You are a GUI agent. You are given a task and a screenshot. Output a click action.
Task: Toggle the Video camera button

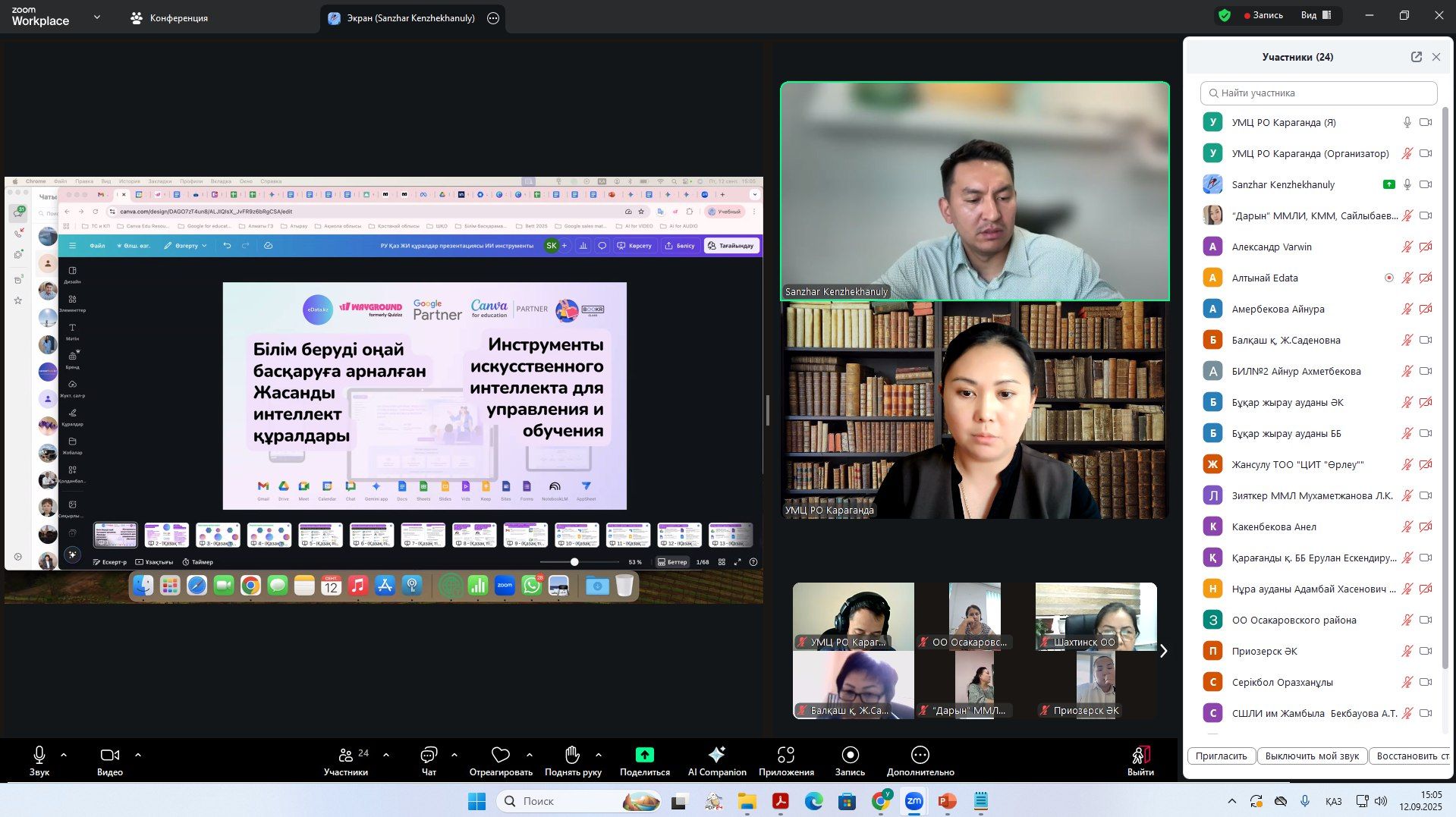(109, 755)
